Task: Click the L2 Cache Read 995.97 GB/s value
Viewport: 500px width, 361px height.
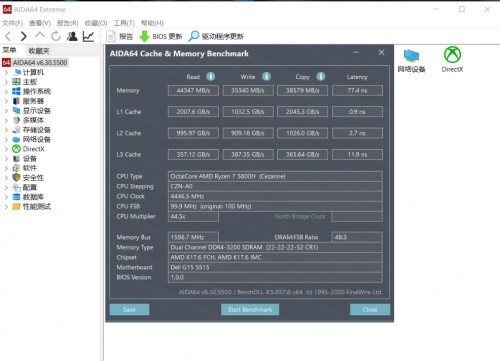Action: click(193, 133)
